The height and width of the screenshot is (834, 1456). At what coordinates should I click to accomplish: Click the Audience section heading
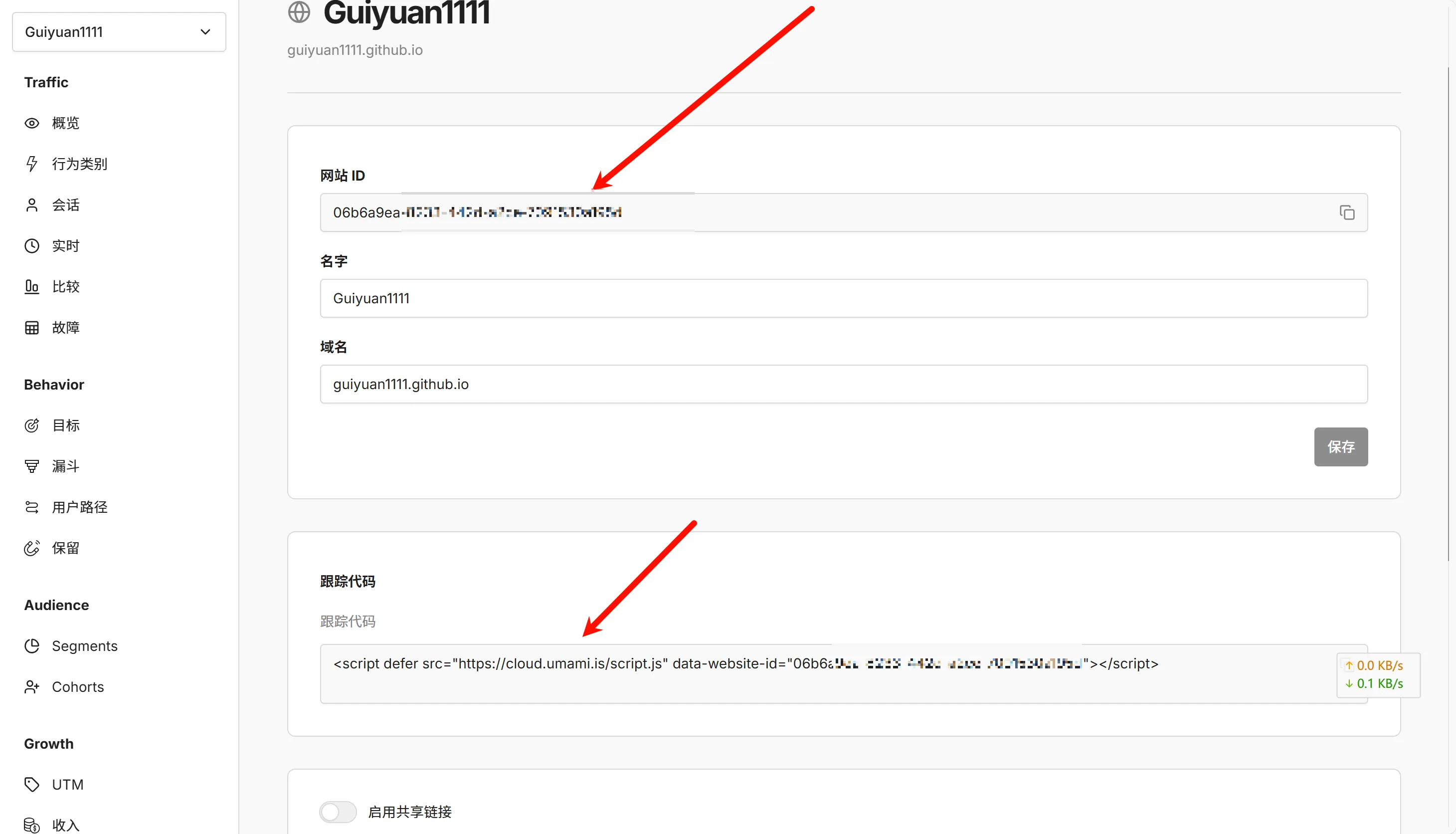pyautogui.click(x=57, y=606)
